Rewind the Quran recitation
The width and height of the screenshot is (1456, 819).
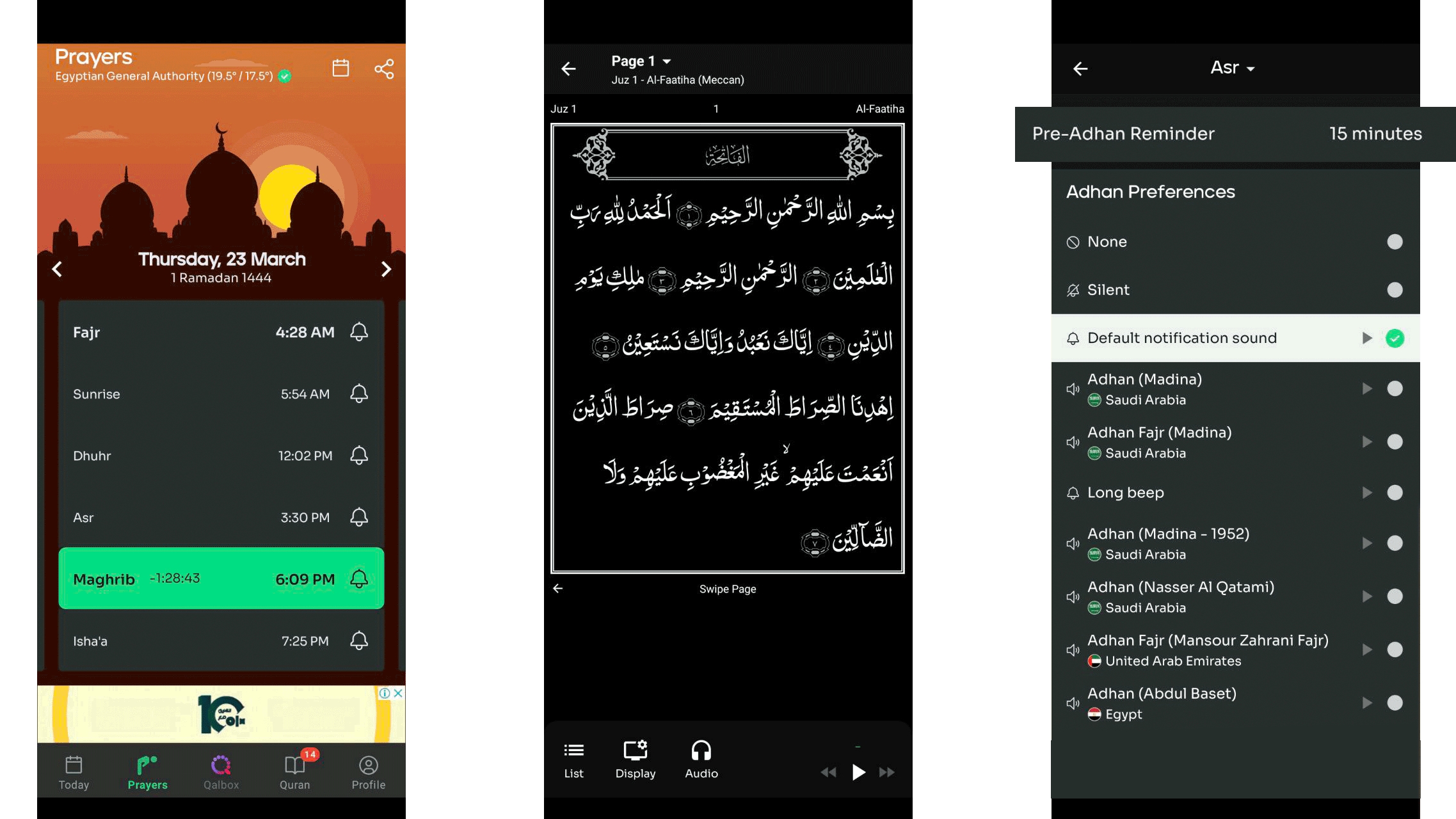click(828, 772)
